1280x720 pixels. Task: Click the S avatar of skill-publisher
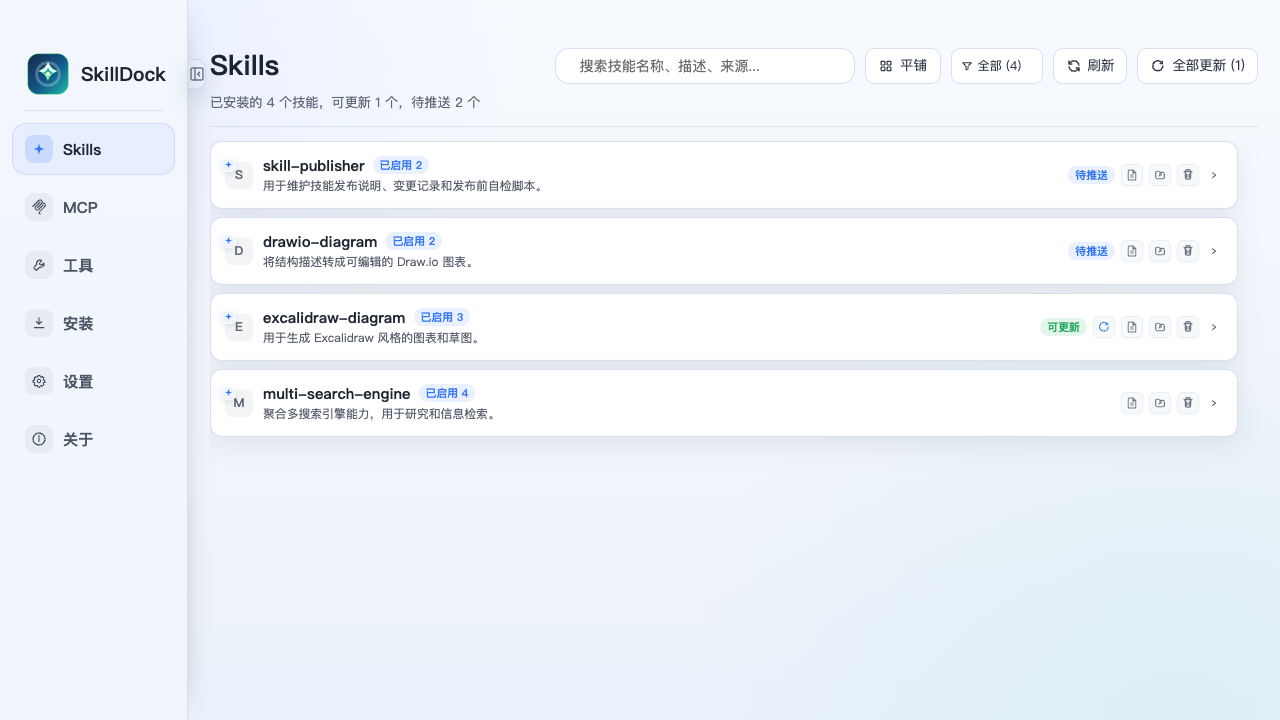(x=239, y=175)
